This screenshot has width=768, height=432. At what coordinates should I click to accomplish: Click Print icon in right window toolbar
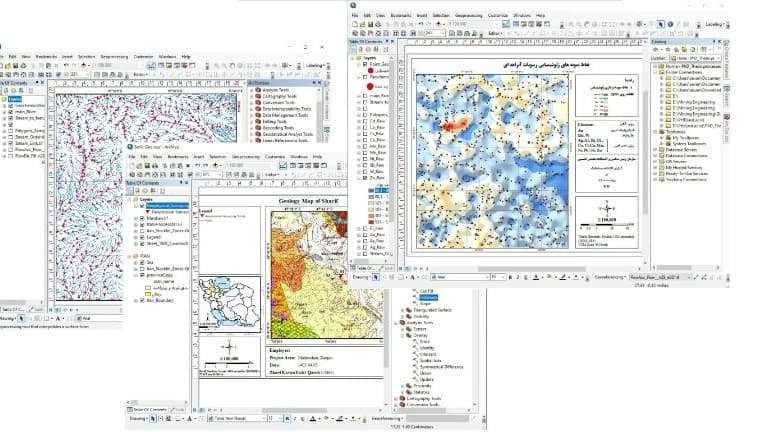pyautogui.click(x=378, y=24)
